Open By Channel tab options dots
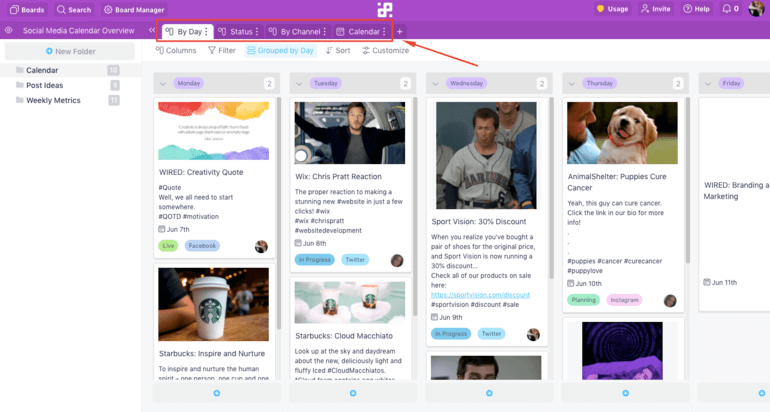The height and width of the screenshot is (412, 770). [x=325, y=31]
